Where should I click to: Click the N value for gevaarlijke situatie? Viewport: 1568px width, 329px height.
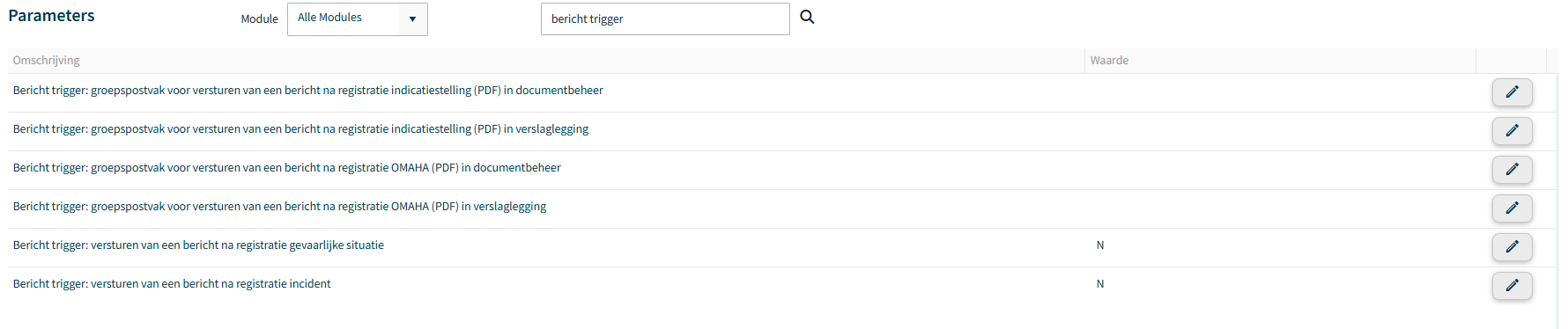1100,245
